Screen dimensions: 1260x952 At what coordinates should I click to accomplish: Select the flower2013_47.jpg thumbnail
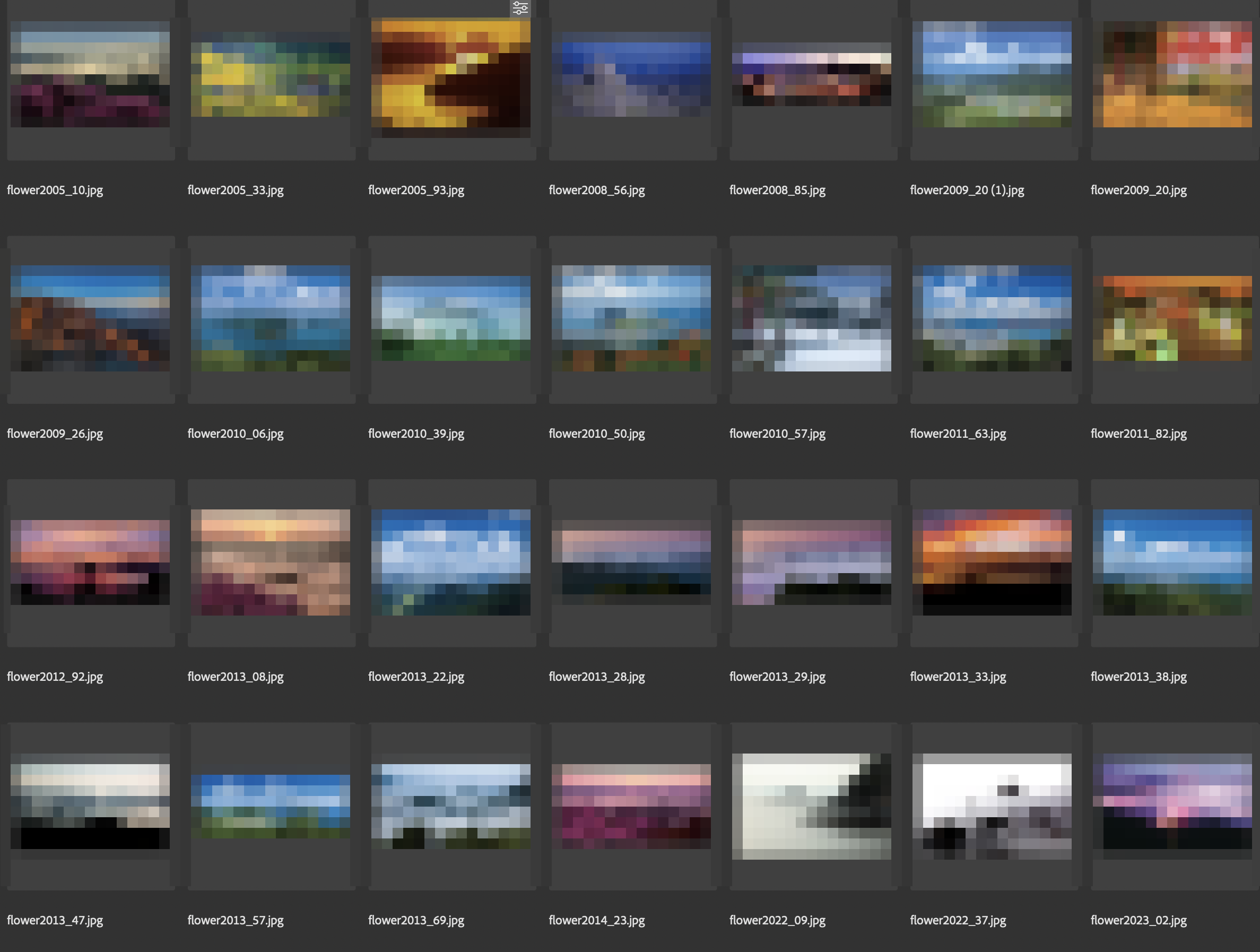pos(90,800)
